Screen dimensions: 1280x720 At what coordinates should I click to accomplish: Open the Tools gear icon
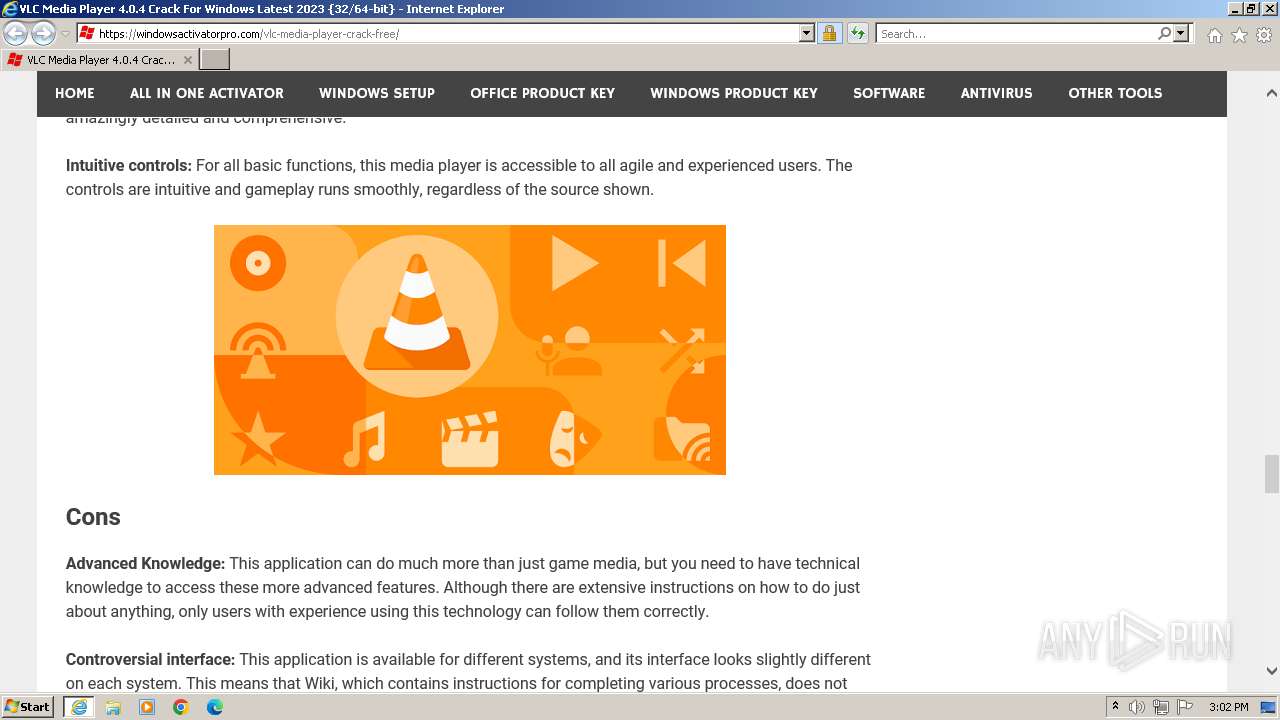(1264, 35)
